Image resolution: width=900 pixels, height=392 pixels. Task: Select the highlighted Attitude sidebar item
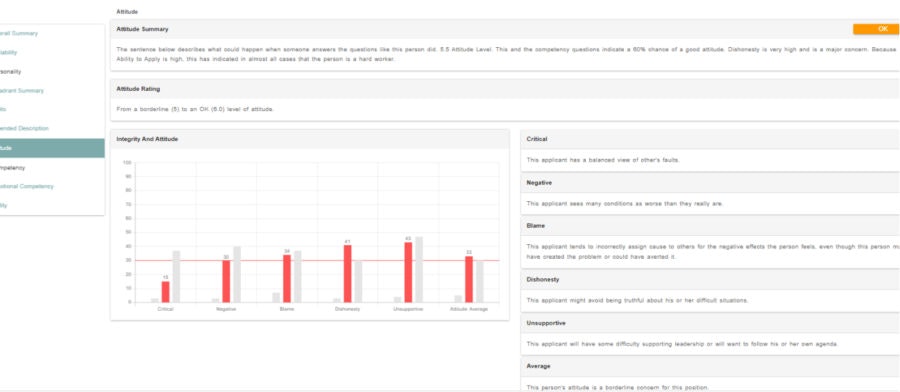(52, 148)
